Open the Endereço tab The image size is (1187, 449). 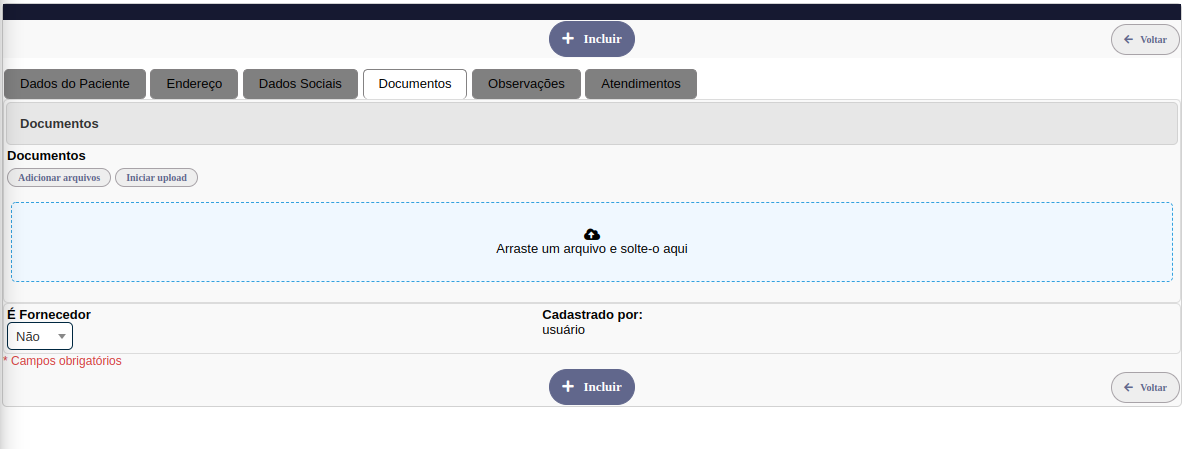[x=194, y=84]
